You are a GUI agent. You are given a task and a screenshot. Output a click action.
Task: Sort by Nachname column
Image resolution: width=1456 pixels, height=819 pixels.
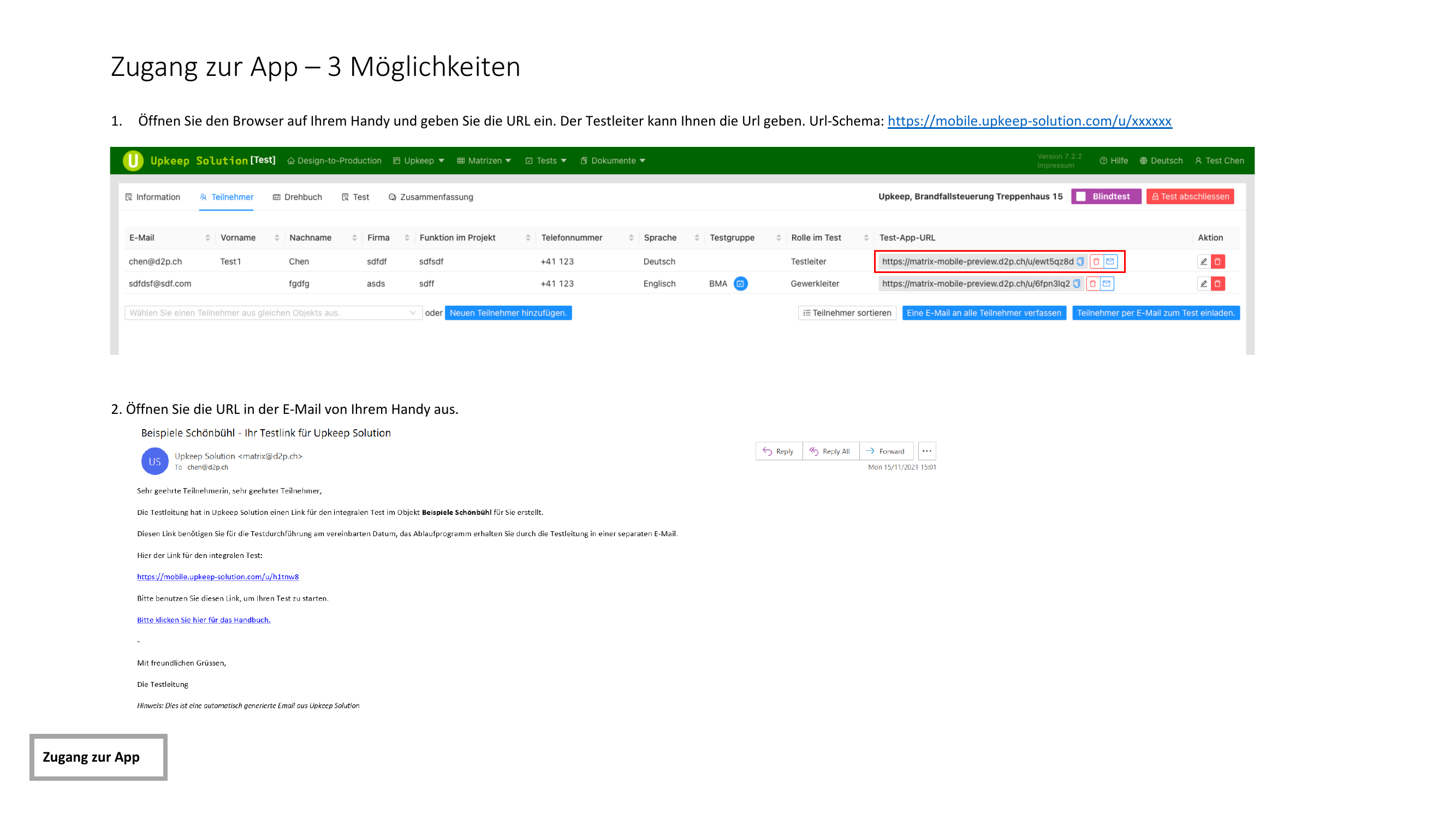pyautogui.click(x=354, y=238)
